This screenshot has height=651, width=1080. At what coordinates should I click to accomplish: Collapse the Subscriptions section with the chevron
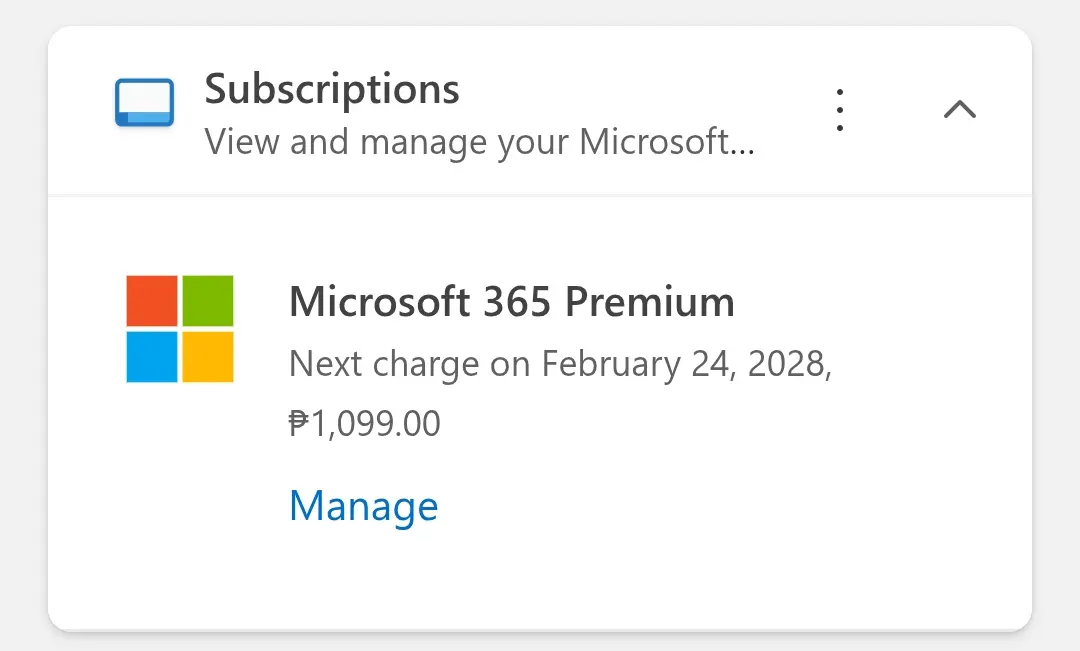click(959, 109)
